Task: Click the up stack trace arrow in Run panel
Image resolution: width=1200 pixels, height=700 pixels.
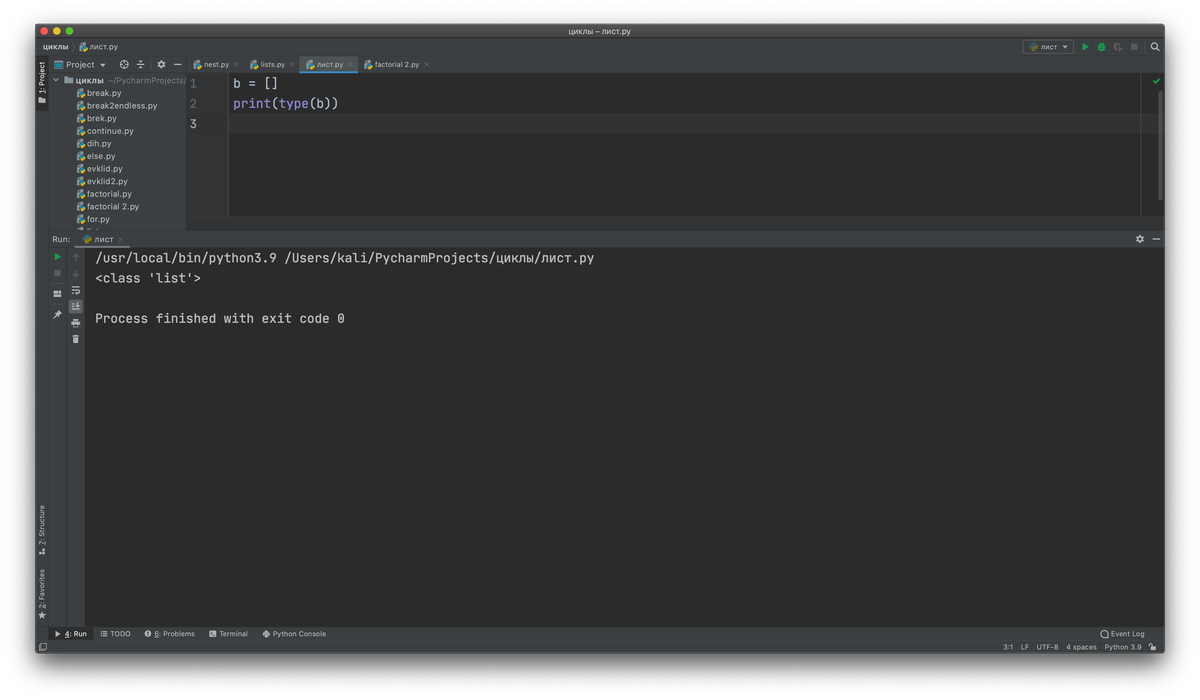Action: pos(76,257)
